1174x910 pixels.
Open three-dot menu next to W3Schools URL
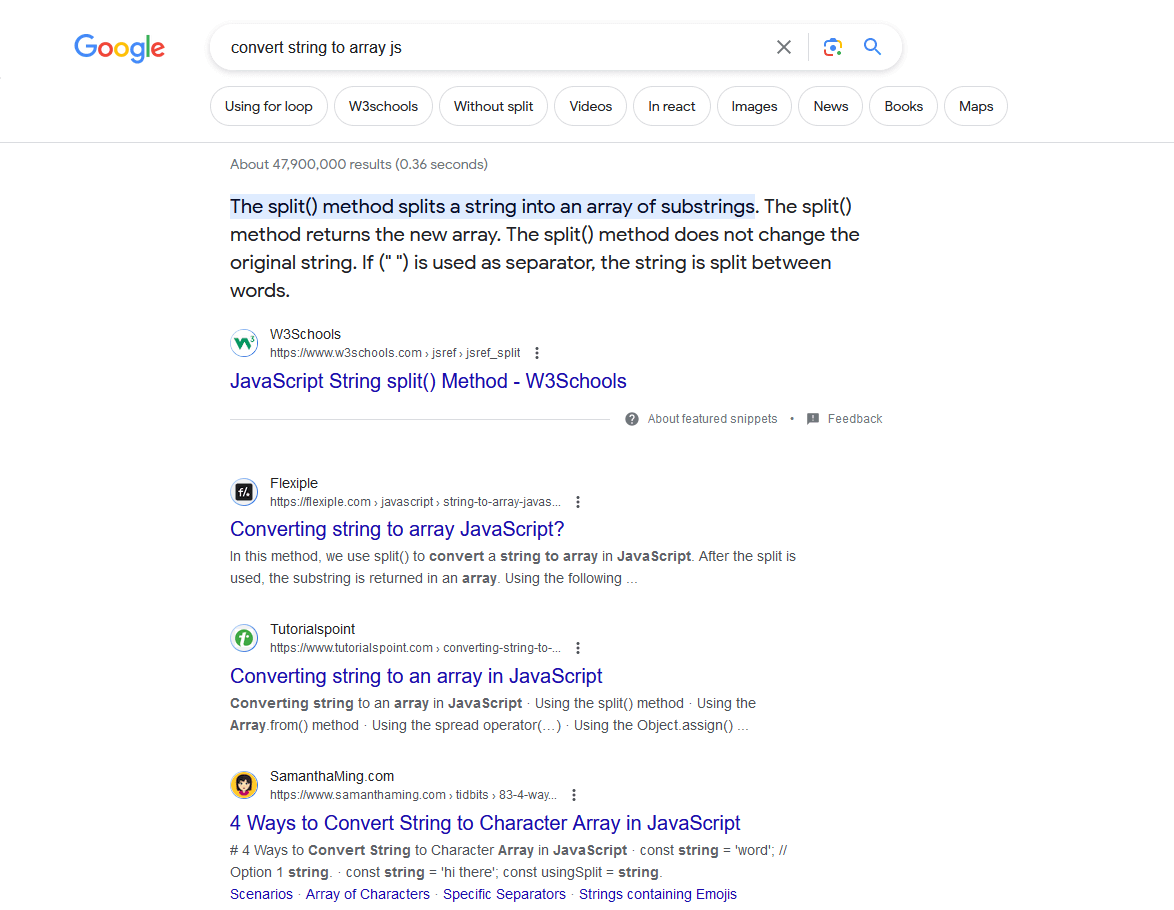click(537, 353)
